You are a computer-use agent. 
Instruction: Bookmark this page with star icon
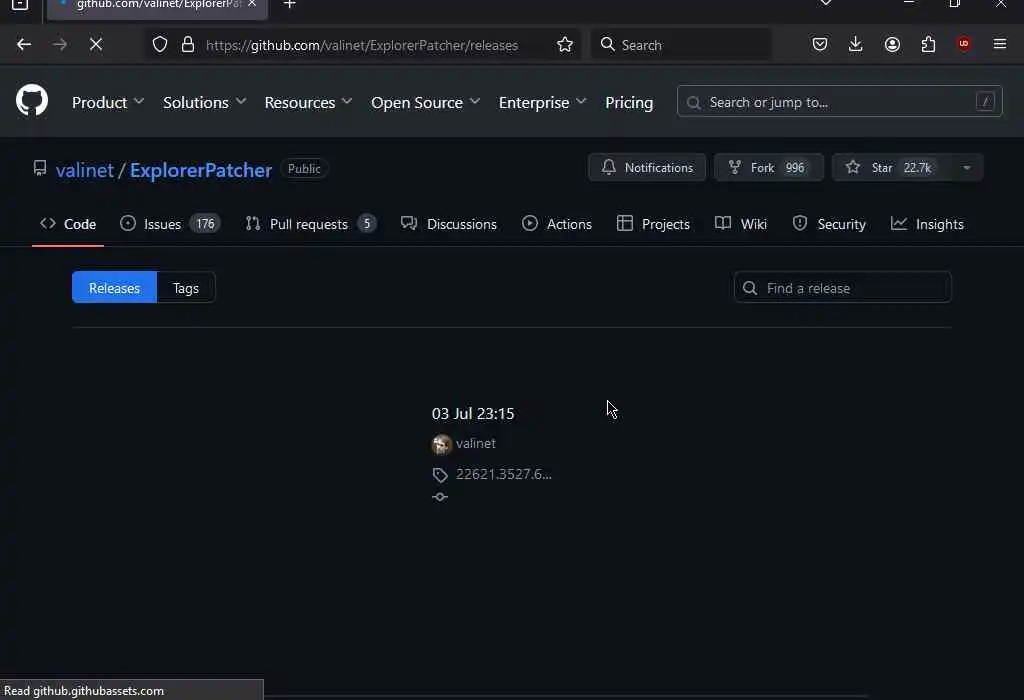pos(565,44)
